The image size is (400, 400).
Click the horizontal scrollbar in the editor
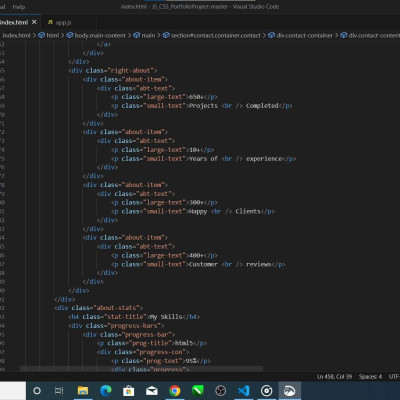pos(141,369)
